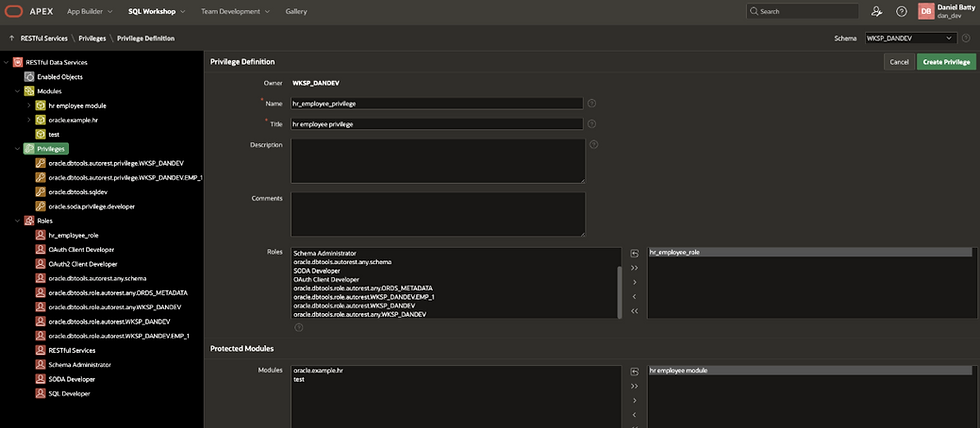980x428 pixels.
Task: Click the oracle.dbtools.sqldev privilege key icon
Action: coord(40,192)
